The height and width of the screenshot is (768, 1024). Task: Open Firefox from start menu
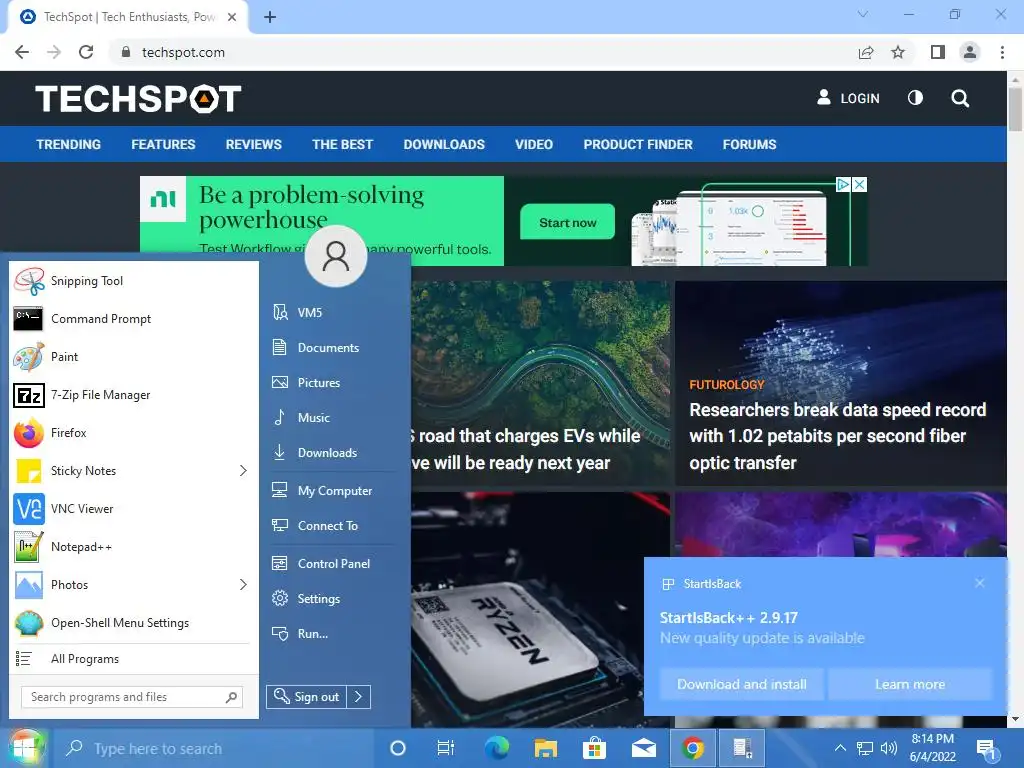tap(133, 433)
